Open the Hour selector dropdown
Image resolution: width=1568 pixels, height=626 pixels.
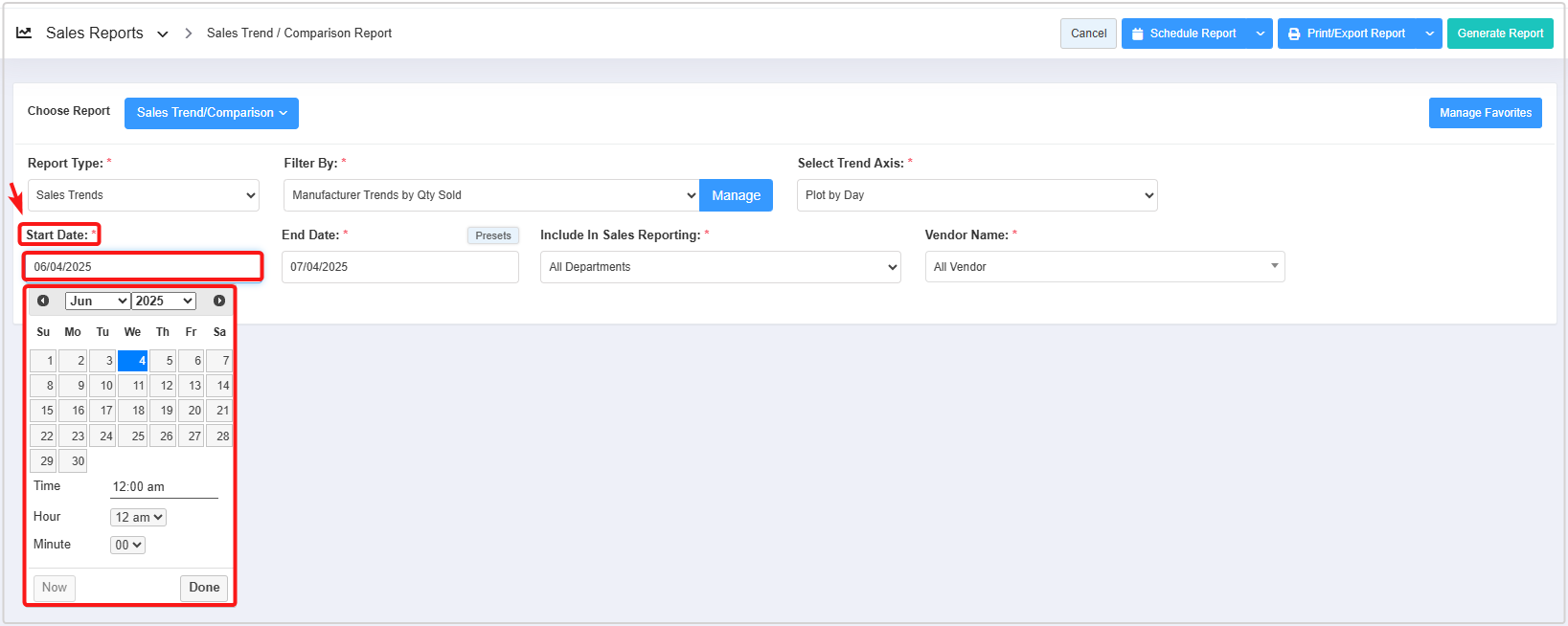(x=139, y=517)
